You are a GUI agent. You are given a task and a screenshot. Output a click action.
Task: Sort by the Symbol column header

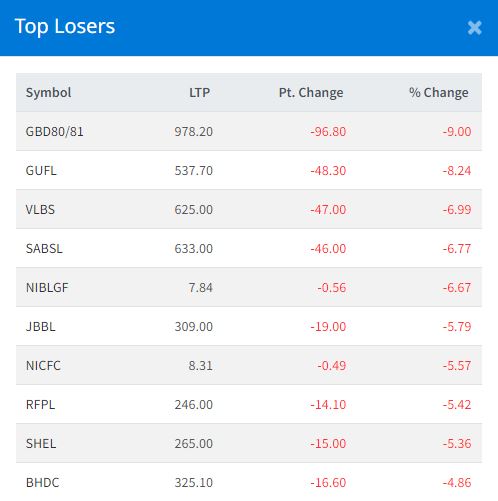click(49, 93)
